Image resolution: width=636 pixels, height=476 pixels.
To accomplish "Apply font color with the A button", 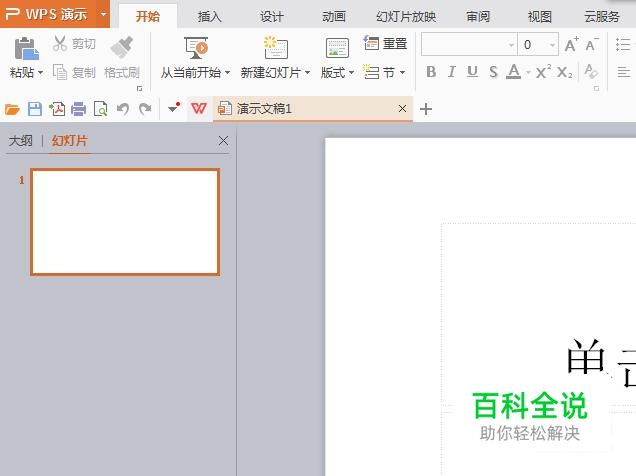I will [x=514, y=72].
